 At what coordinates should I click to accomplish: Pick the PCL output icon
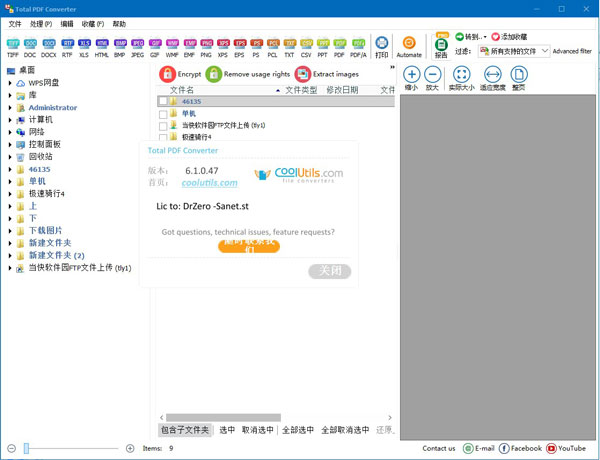(273, 47)
